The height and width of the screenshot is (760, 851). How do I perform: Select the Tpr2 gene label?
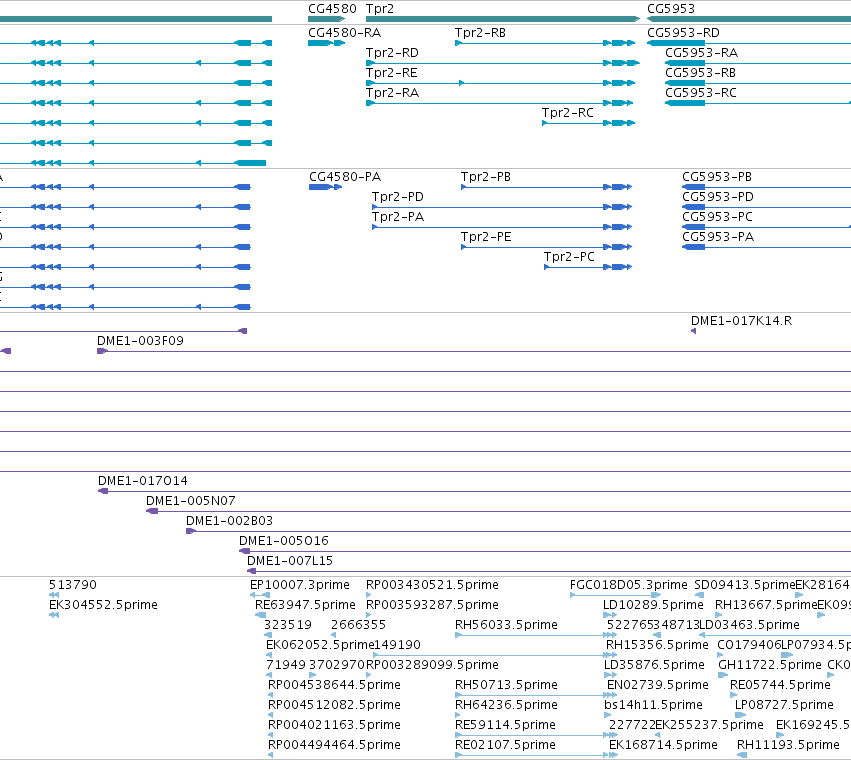tap(380, 9)
